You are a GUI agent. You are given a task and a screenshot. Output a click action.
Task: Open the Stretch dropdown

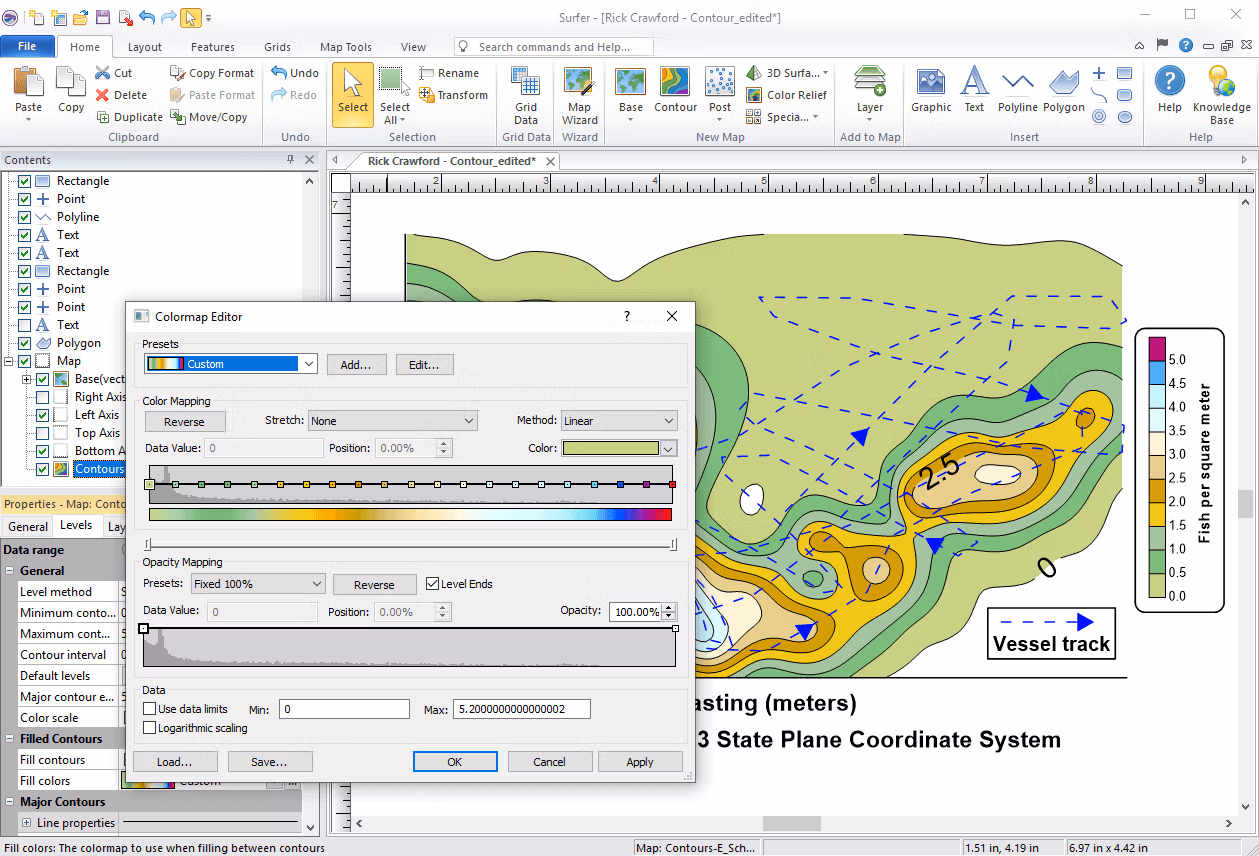393,421
